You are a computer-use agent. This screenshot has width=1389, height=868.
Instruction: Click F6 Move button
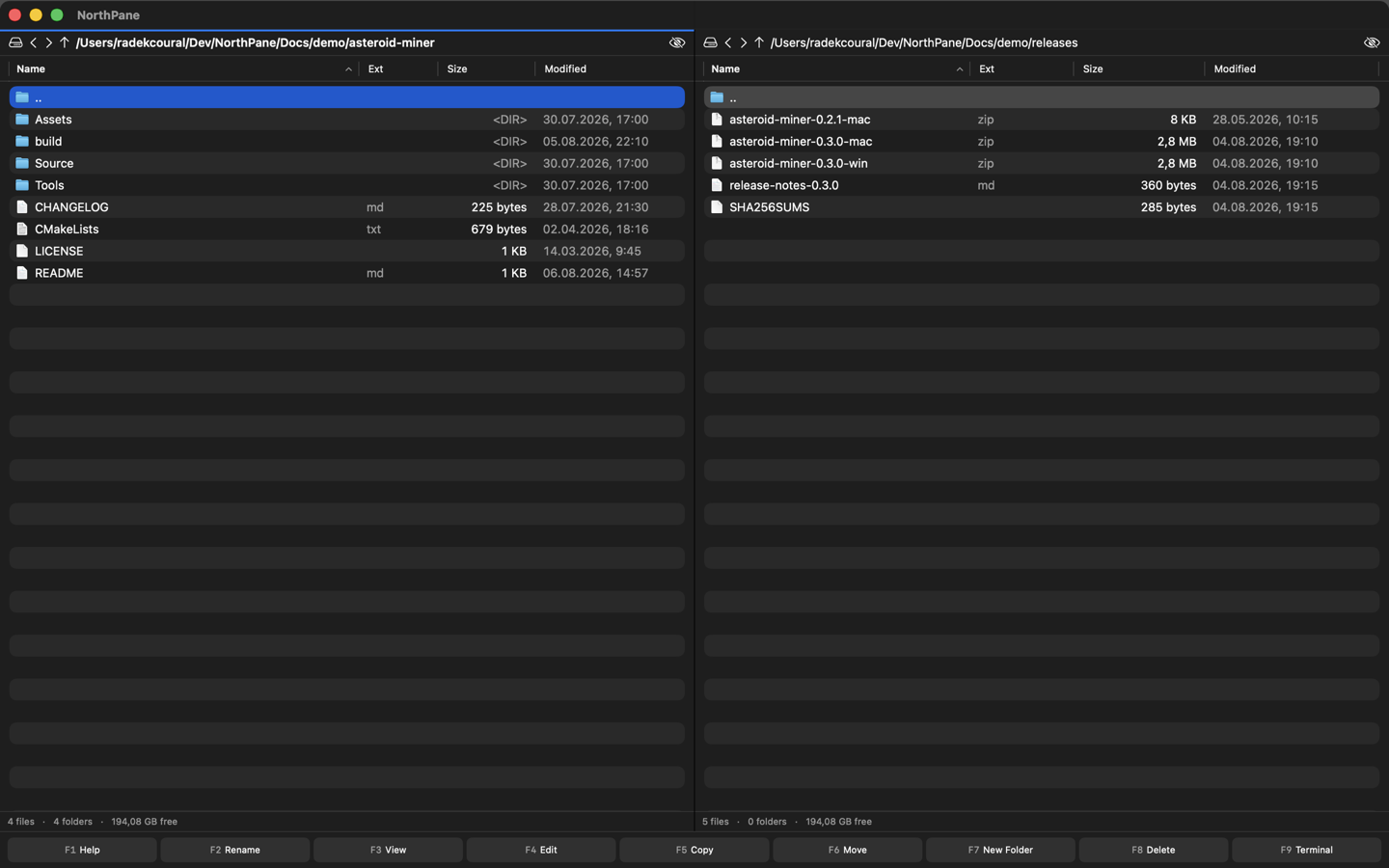[x=848, y=850]
